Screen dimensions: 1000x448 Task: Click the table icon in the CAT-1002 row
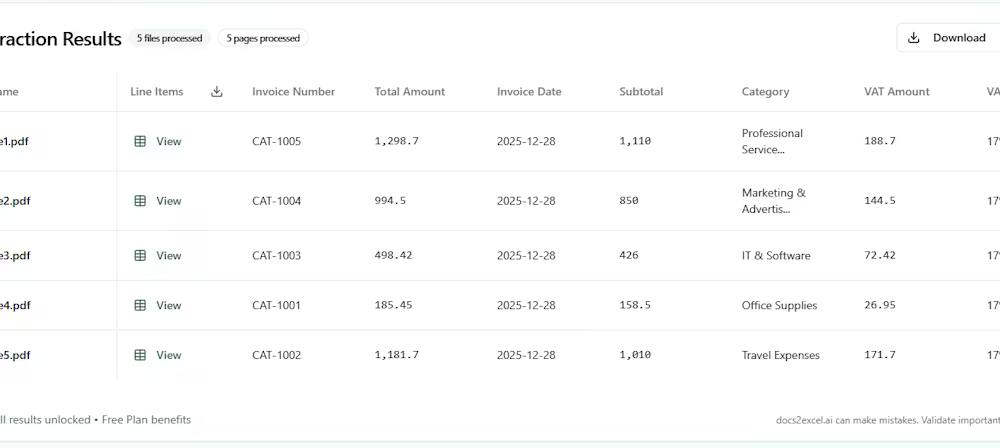click(x=140, y=356)
